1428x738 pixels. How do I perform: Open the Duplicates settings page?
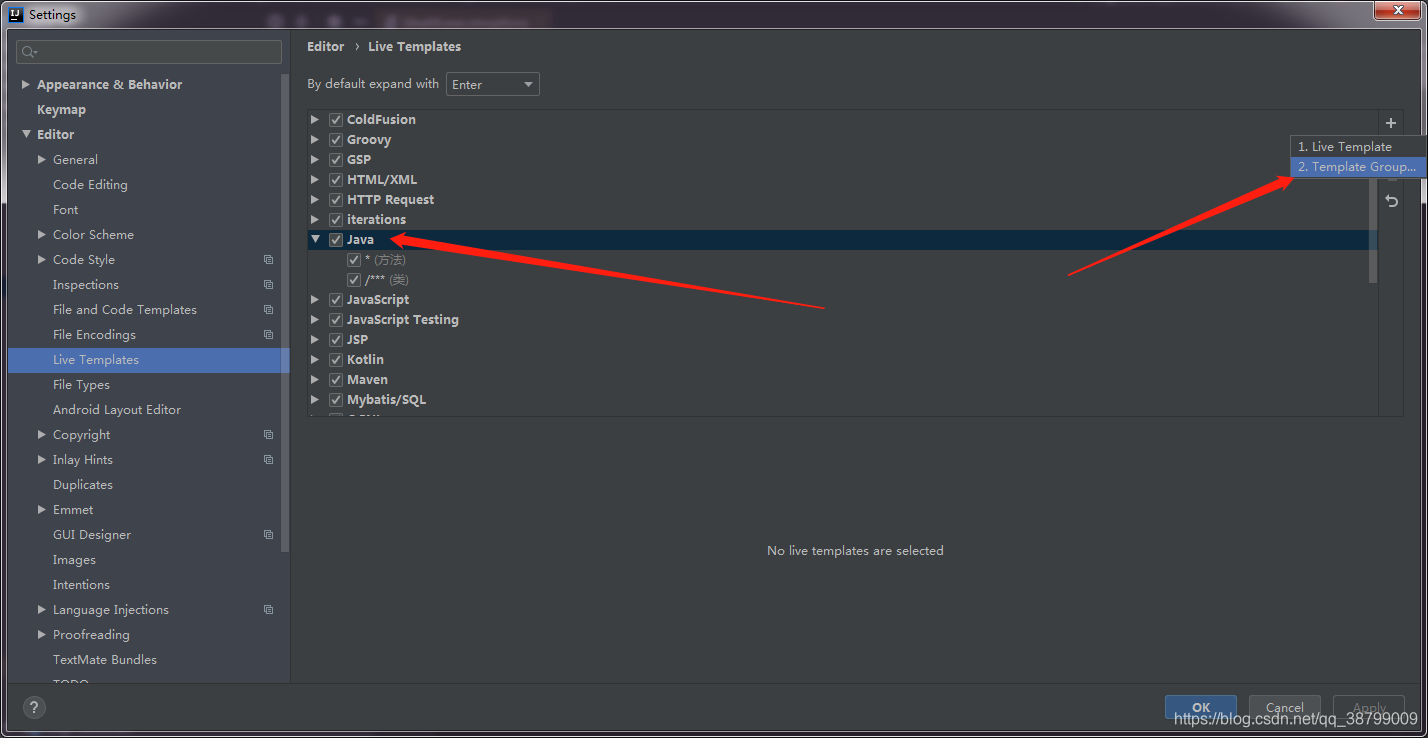click(x=83, y=485)
